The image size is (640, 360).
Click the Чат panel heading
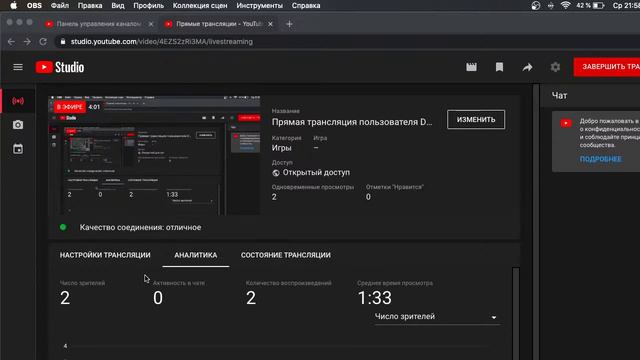click(559, 96)
